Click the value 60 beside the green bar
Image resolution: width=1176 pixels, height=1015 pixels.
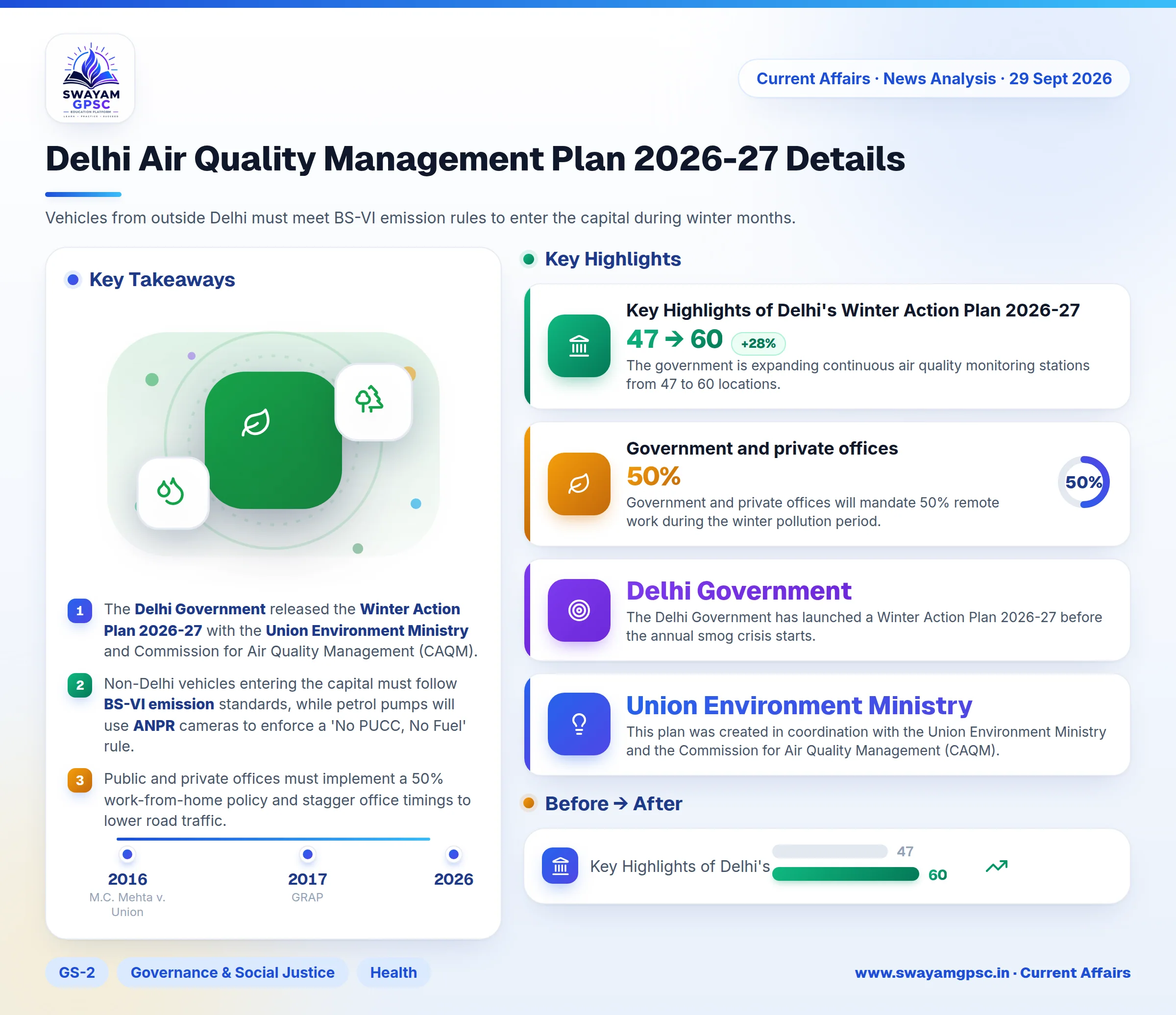[x=938, y=875]
